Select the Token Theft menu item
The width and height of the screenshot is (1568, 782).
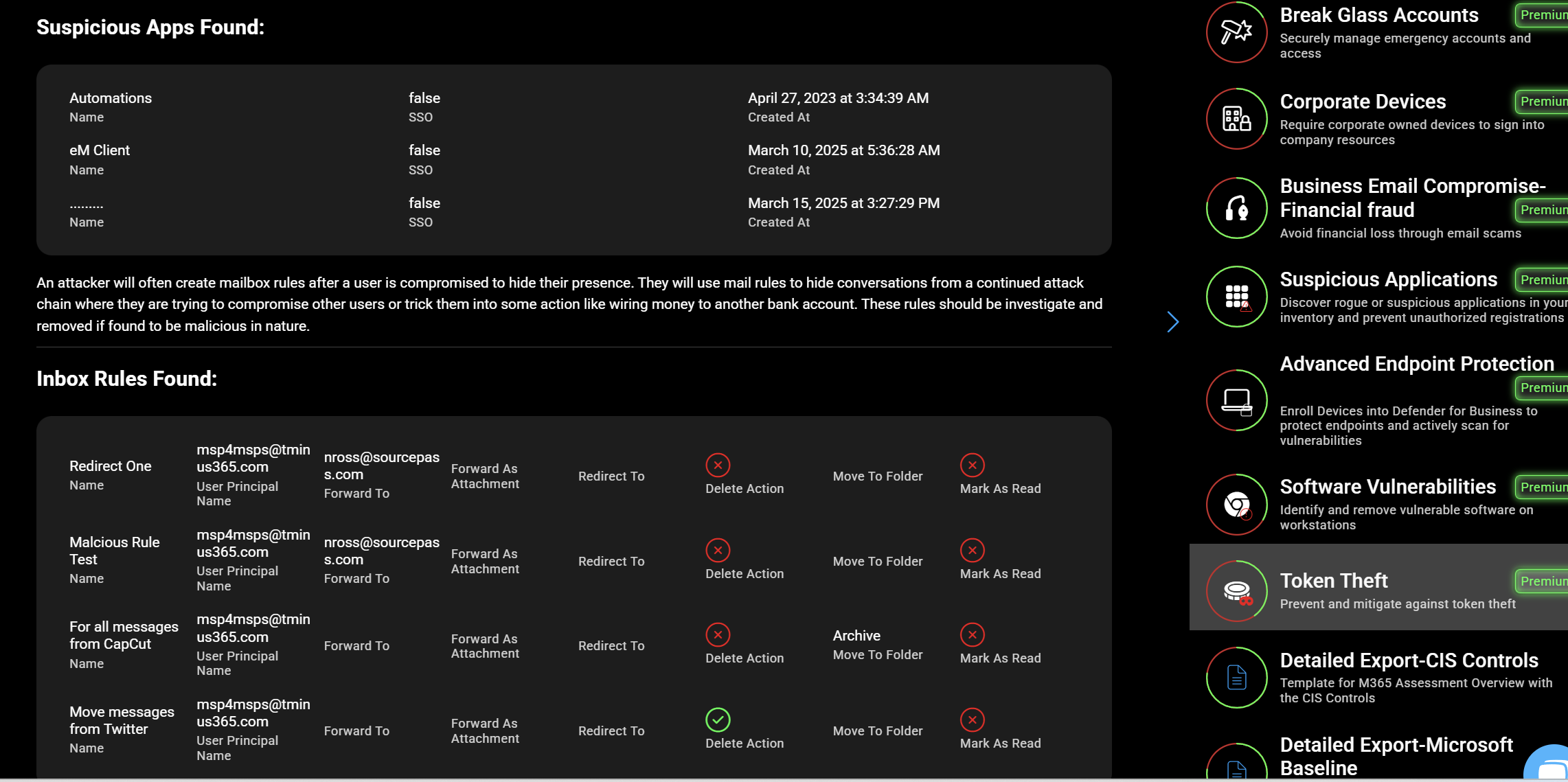pyautogui.click(x=1378, y=587)
